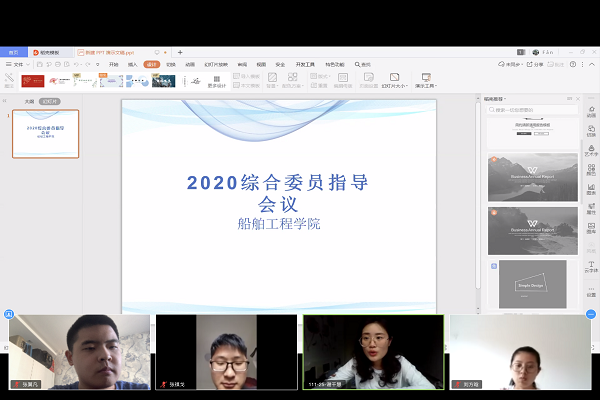Expand the 幻灯片大小 slide size dropdown

coord(394,81)
